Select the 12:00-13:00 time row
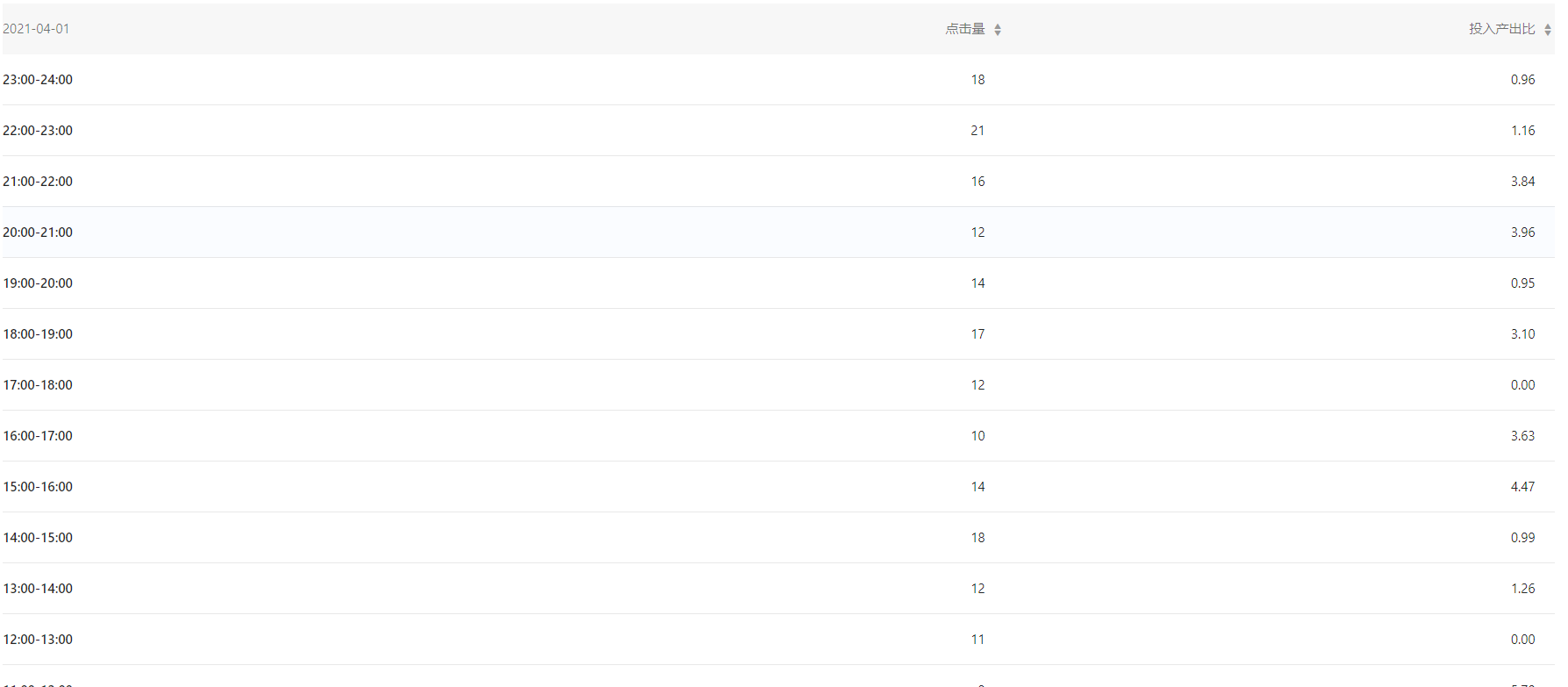1568x687 pixels. tap(778, 640)
